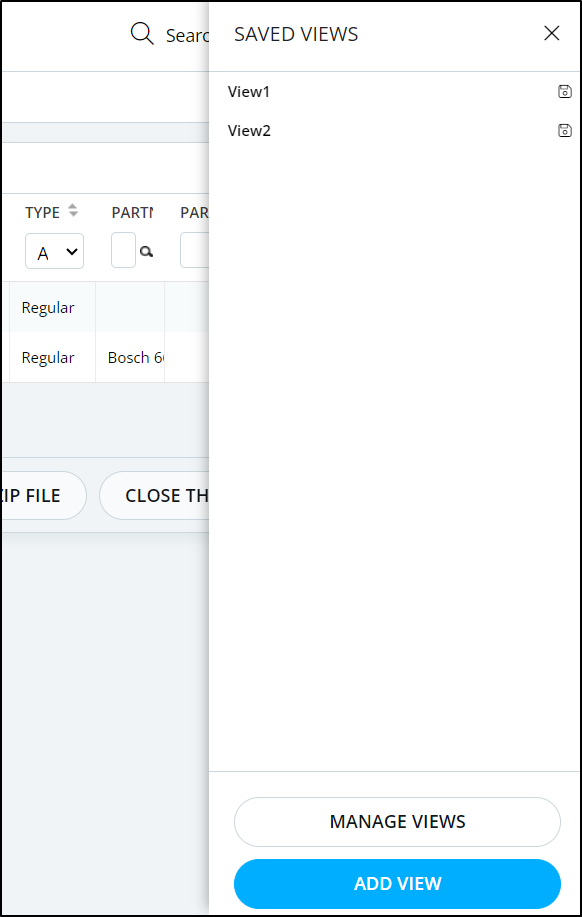The width and height of the screenshot is (582, 917).
Task: Open Manage Views
Action: 397,822
